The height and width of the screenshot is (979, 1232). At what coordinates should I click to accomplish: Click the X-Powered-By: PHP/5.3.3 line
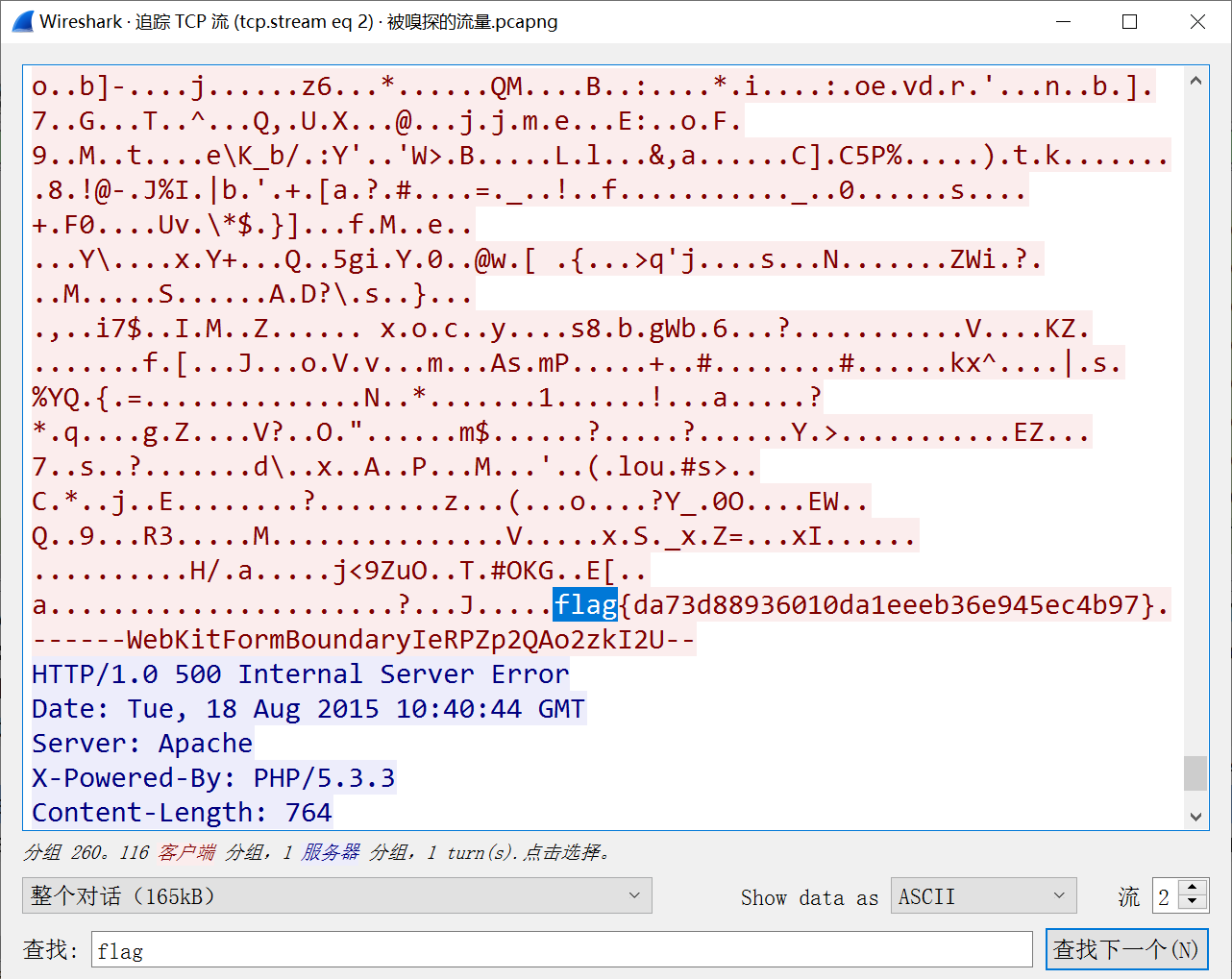[213, 777]
